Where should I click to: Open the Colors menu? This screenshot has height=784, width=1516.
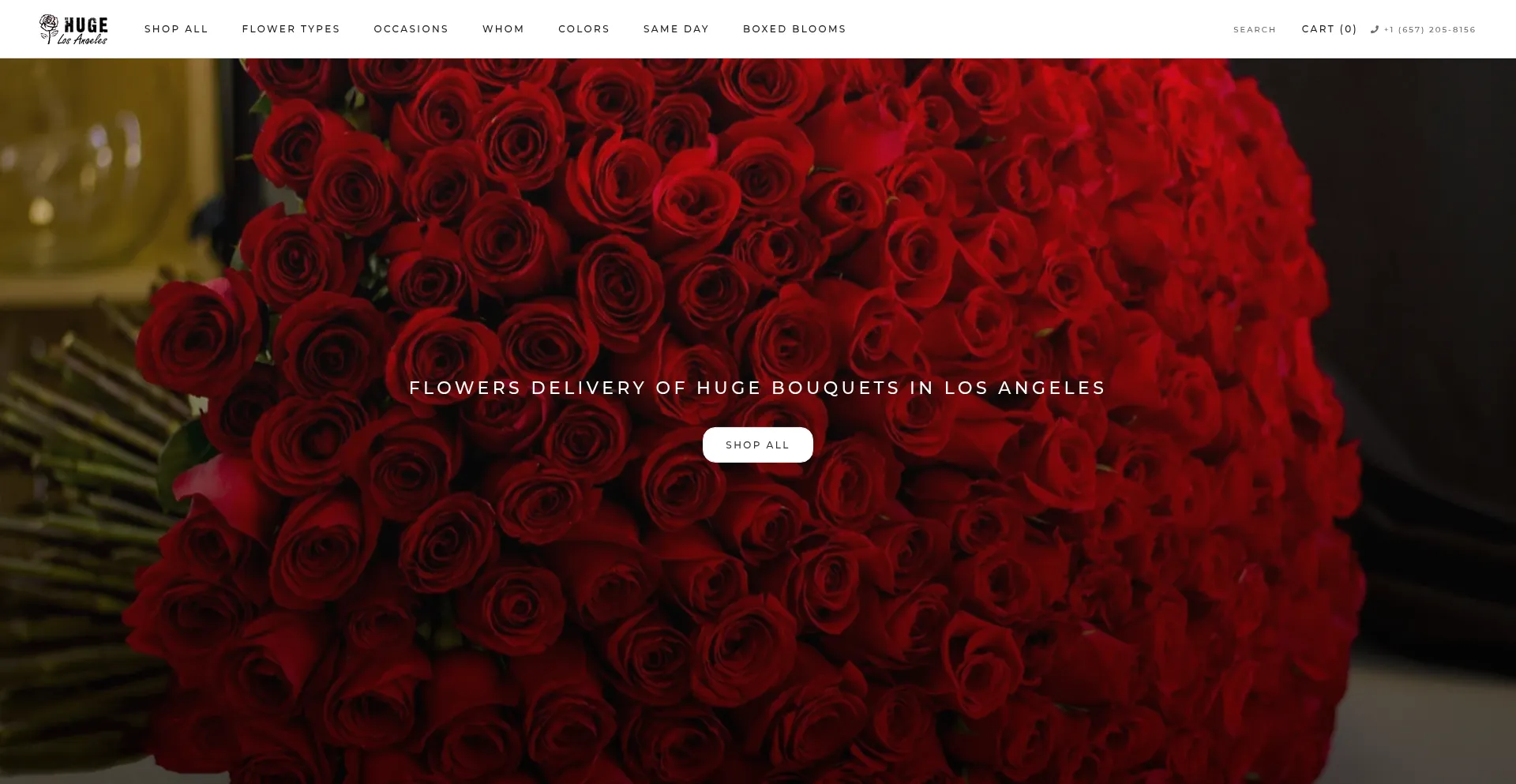584,29
